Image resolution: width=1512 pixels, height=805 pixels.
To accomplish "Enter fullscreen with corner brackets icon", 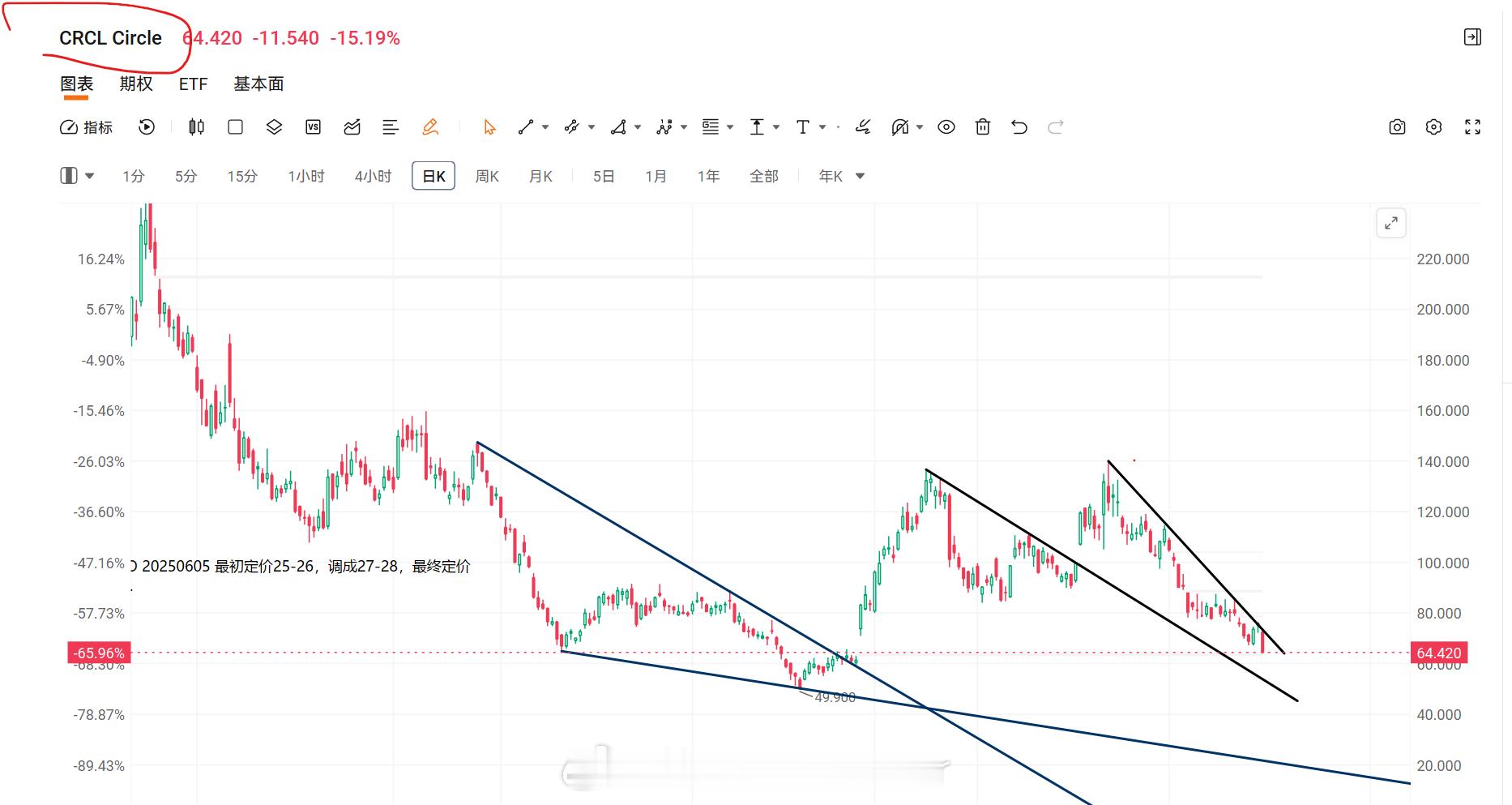I will point(1473,127).
